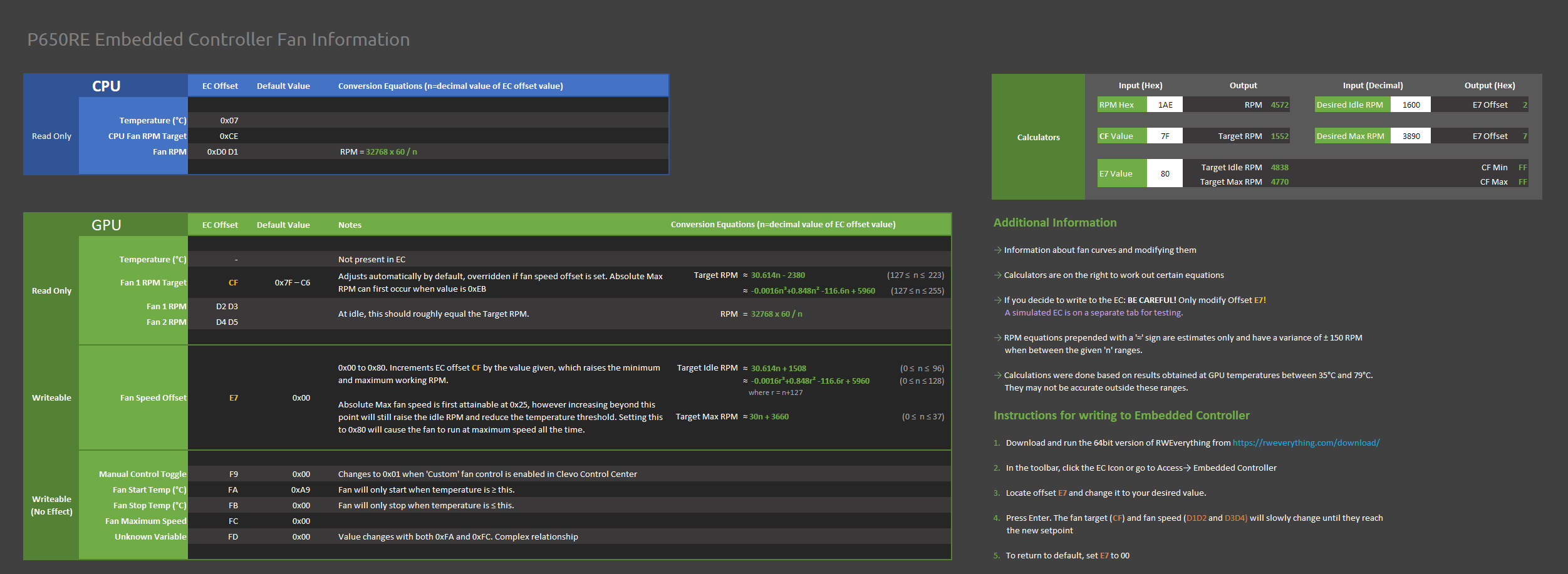Image resolution: width=1568 pixels, height=574 pixels.
Task: Click the 'Manual Control Toggle' row label
Action: click(143, 474)
